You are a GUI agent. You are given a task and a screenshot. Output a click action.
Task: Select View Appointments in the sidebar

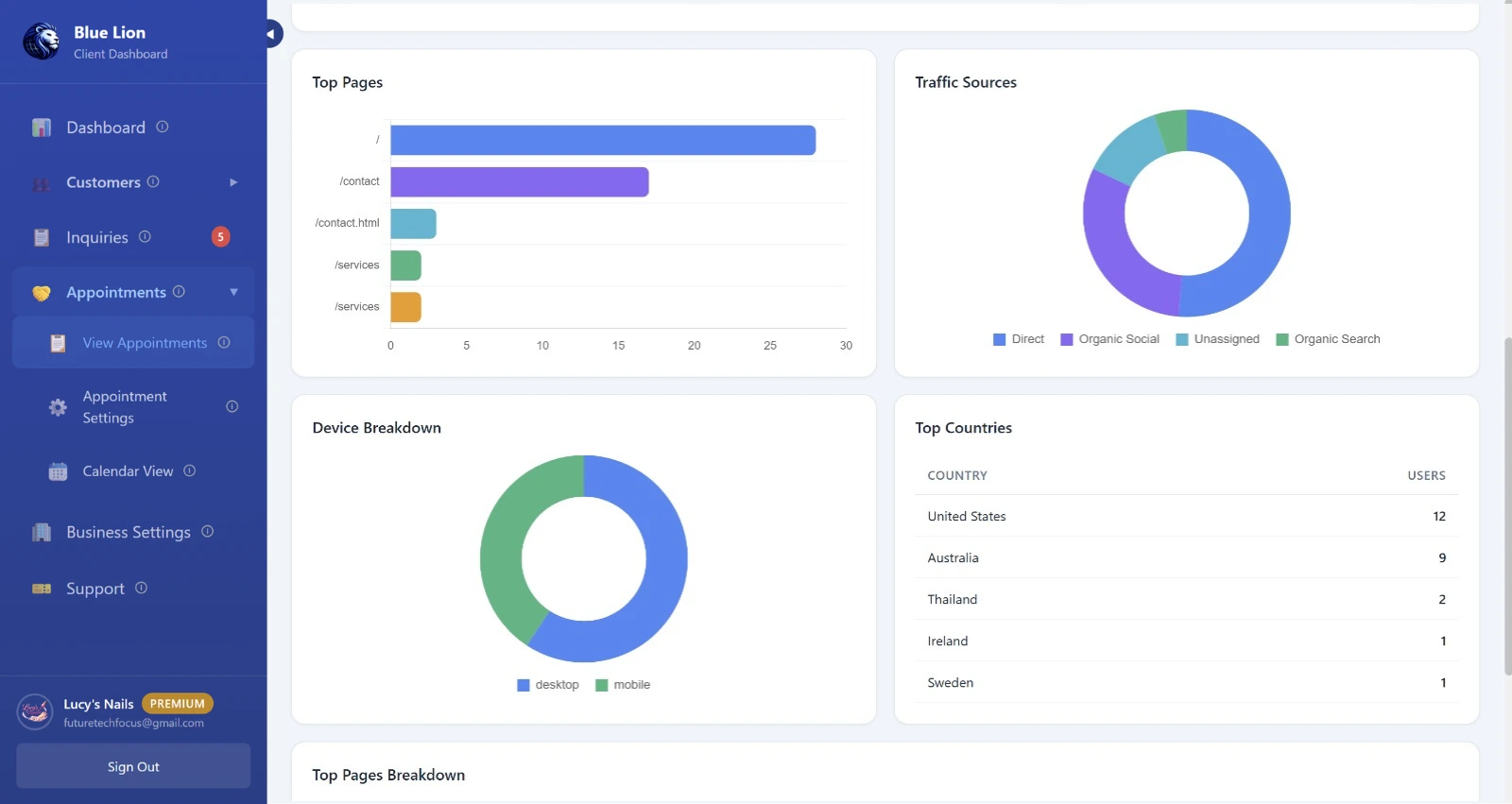(x=133, y=343)
